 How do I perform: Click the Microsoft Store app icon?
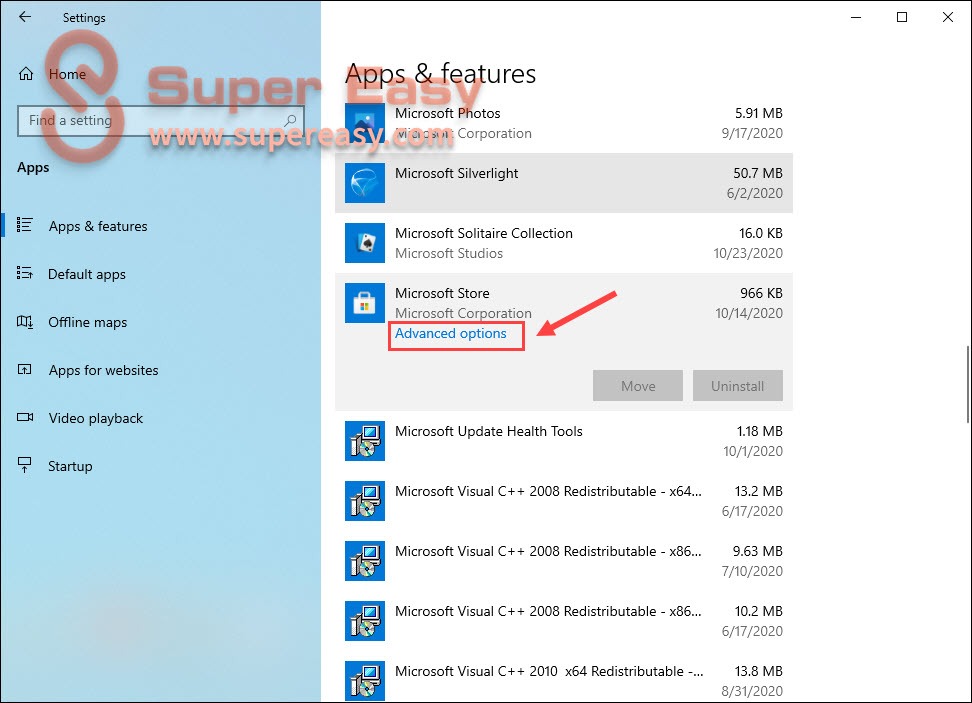coord(364,303)
